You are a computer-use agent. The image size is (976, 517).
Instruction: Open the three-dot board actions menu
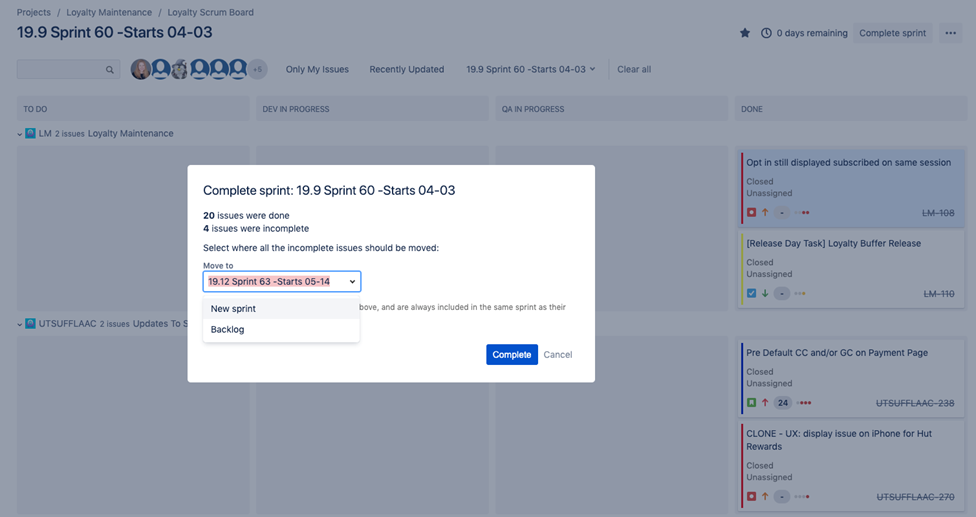click(950, 33)
